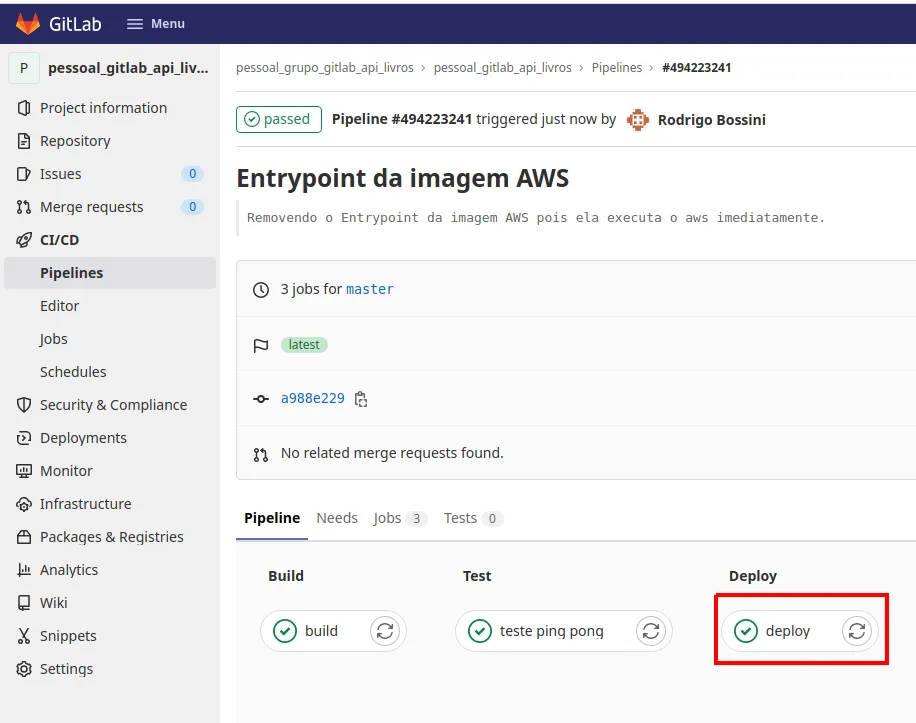
Task: Click the Issues sidebar icon
Action: click(x=24, y=174)
